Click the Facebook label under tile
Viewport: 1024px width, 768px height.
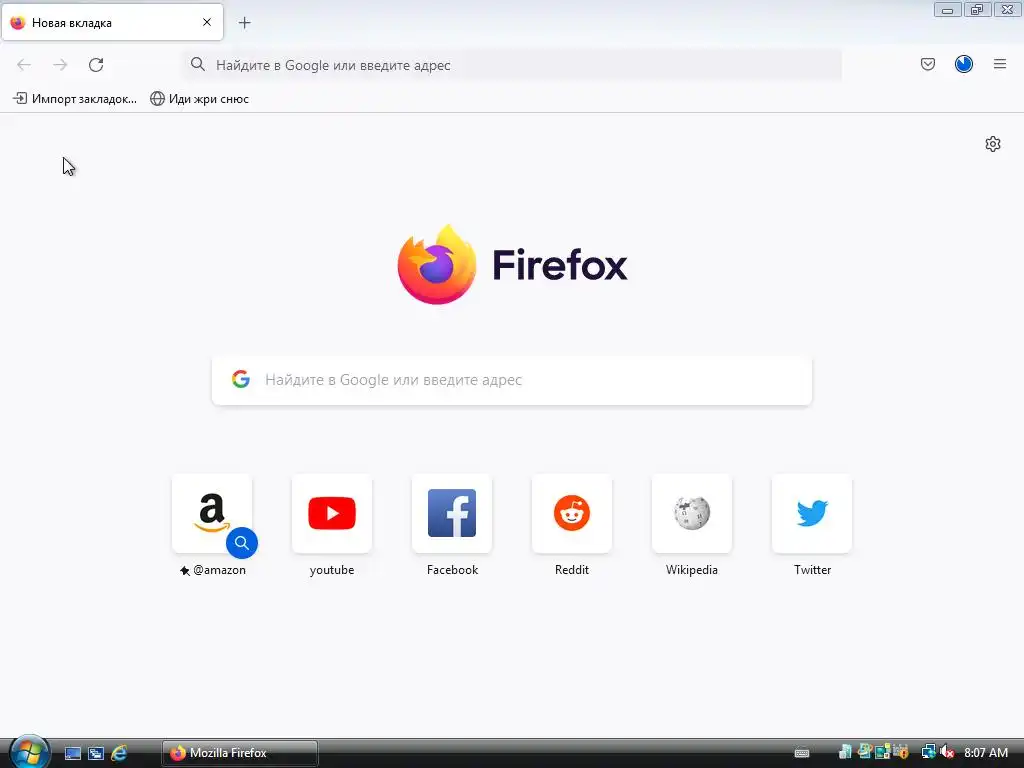(x=452, y=570)
